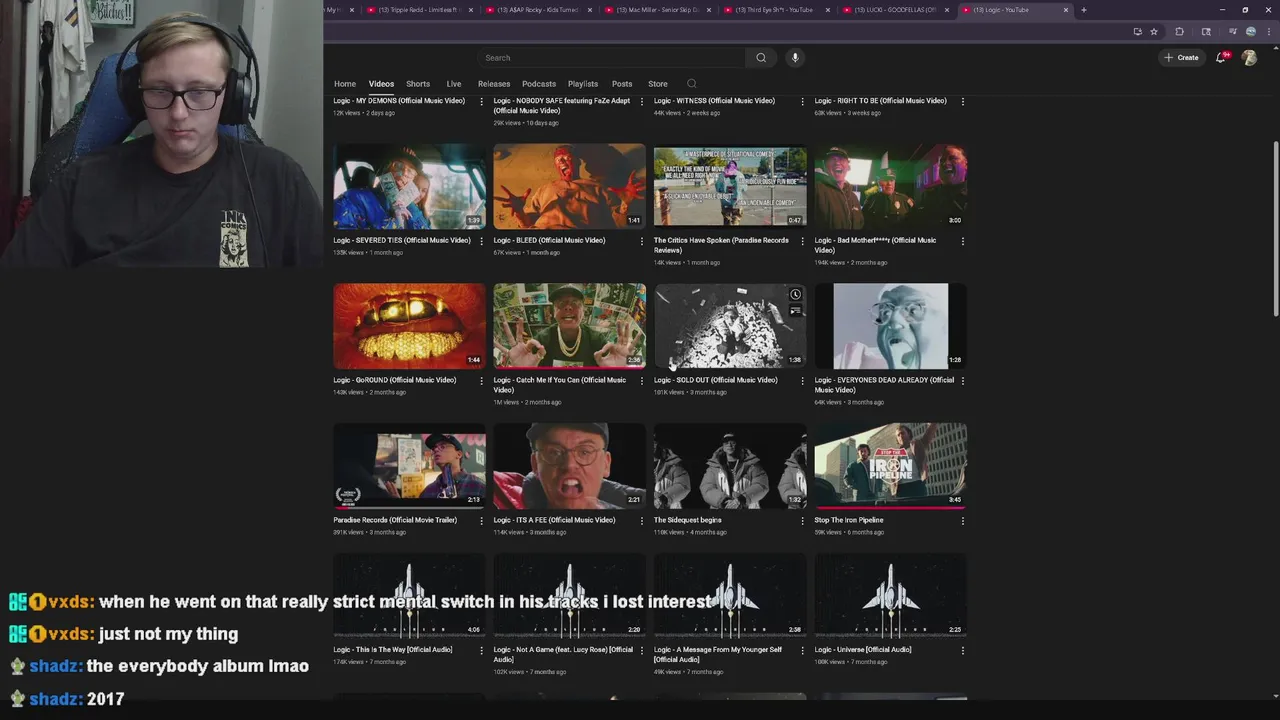This screenshot has height=720, width=1280.
Task: Click the page vertical scrollbar
Action: pos(1275,230)
